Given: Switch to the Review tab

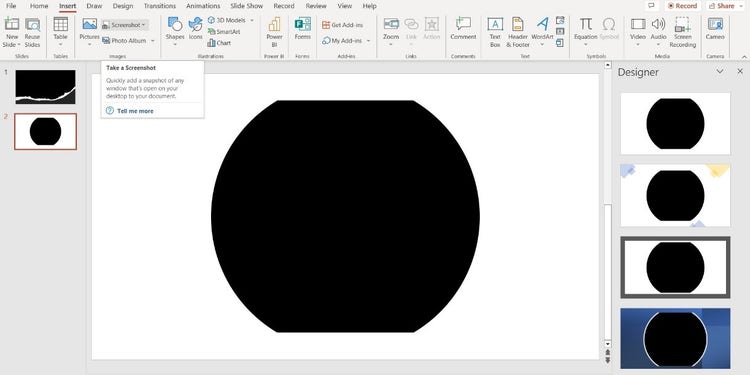Looking at the screenshot, I should pos(316,6).
